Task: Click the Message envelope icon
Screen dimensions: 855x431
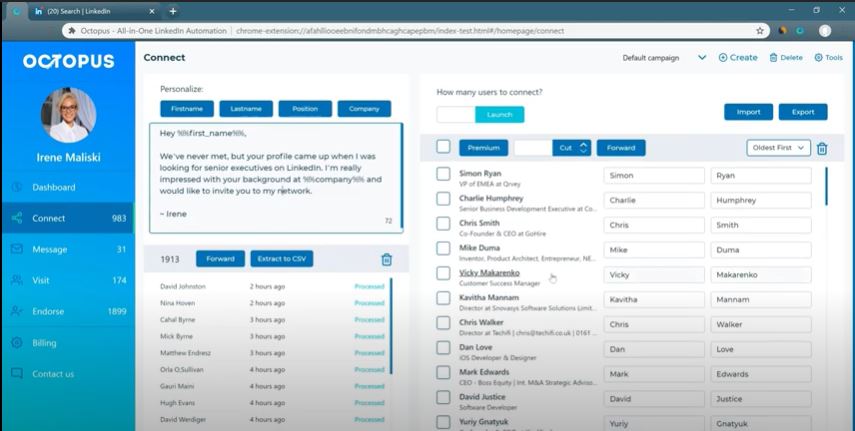Action: click(x=17, y=249)
